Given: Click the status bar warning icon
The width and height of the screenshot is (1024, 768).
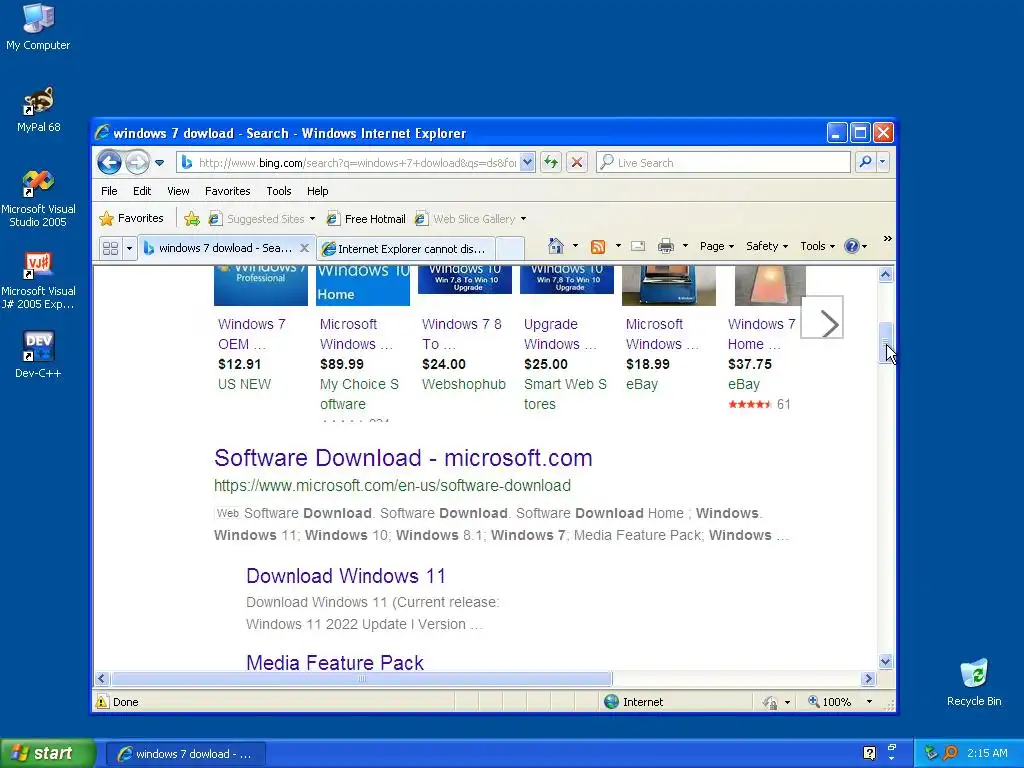Looking at the screenshot, I should pyautogui.click(x=102, y=702).
